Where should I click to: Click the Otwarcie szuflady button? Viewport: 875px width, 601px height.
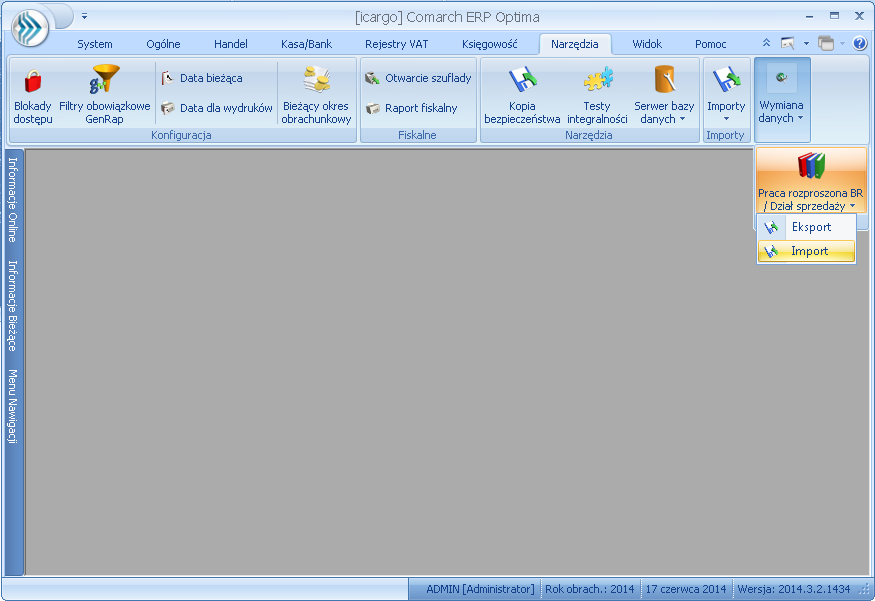(417, 78)
